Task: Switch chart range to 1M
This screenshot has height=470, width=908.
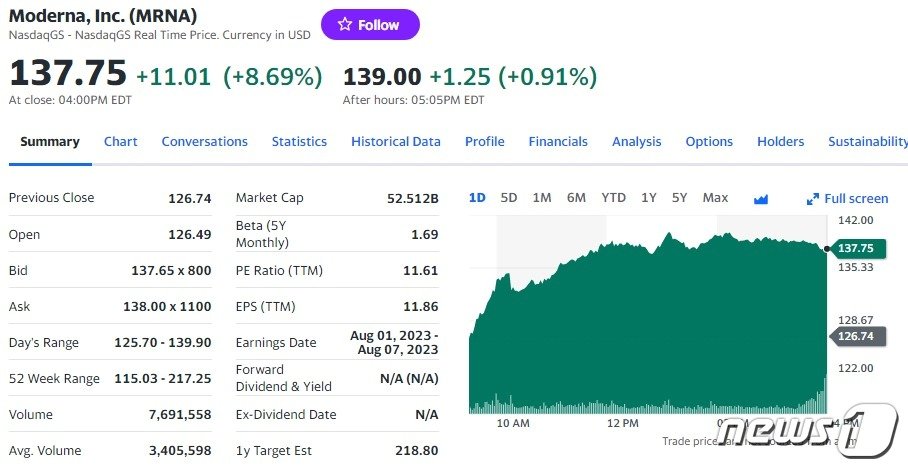Action: point(542,198)
